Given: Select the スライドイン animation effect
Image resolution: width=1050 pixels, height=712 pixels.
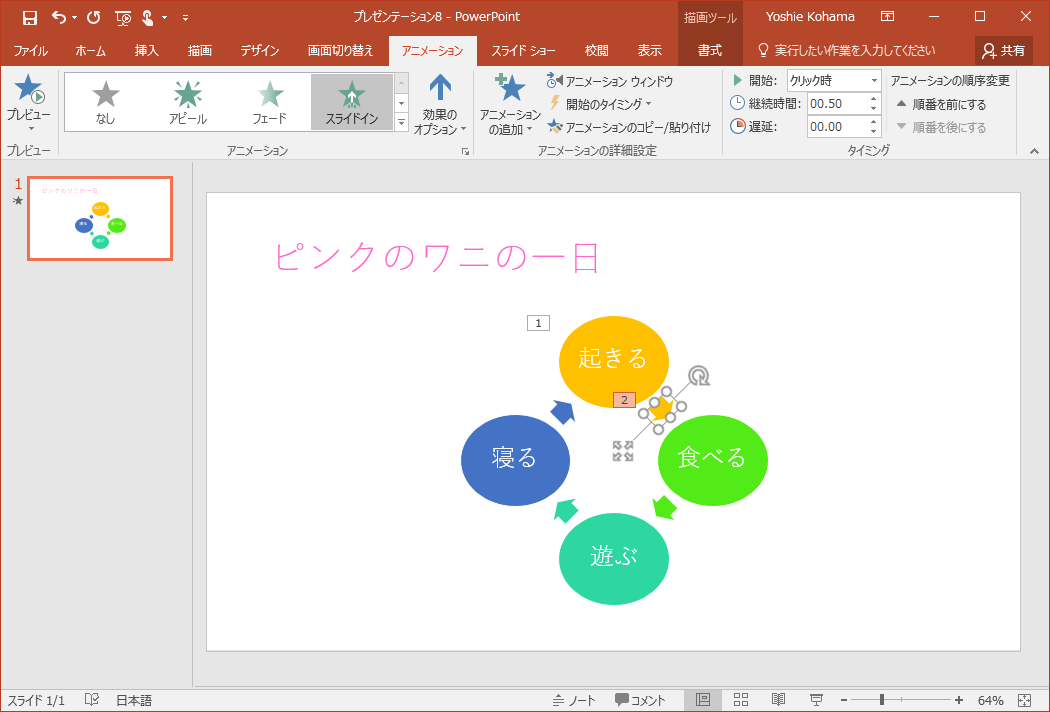Looking at the screenshot, I should [352, 102].
